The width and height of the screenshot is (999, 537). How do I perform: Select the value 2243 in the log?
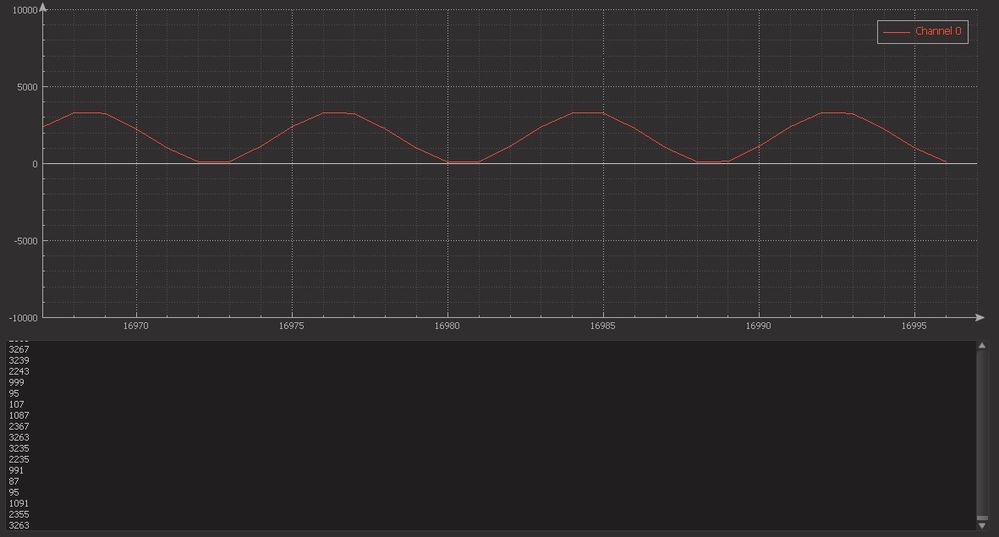click(x=18, y=371)
